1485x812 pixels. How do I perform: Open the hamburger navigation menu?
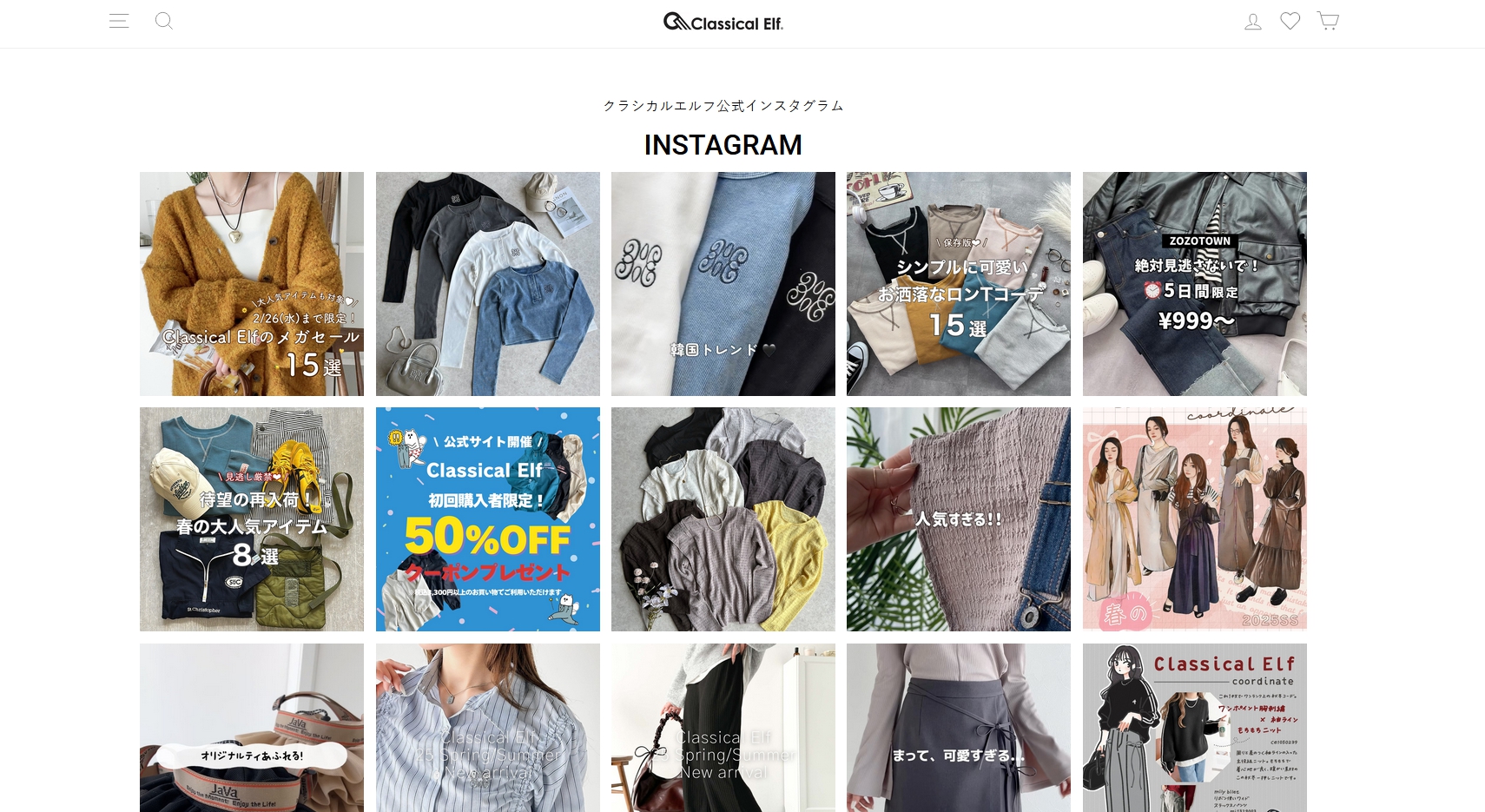tap(119, 21)
